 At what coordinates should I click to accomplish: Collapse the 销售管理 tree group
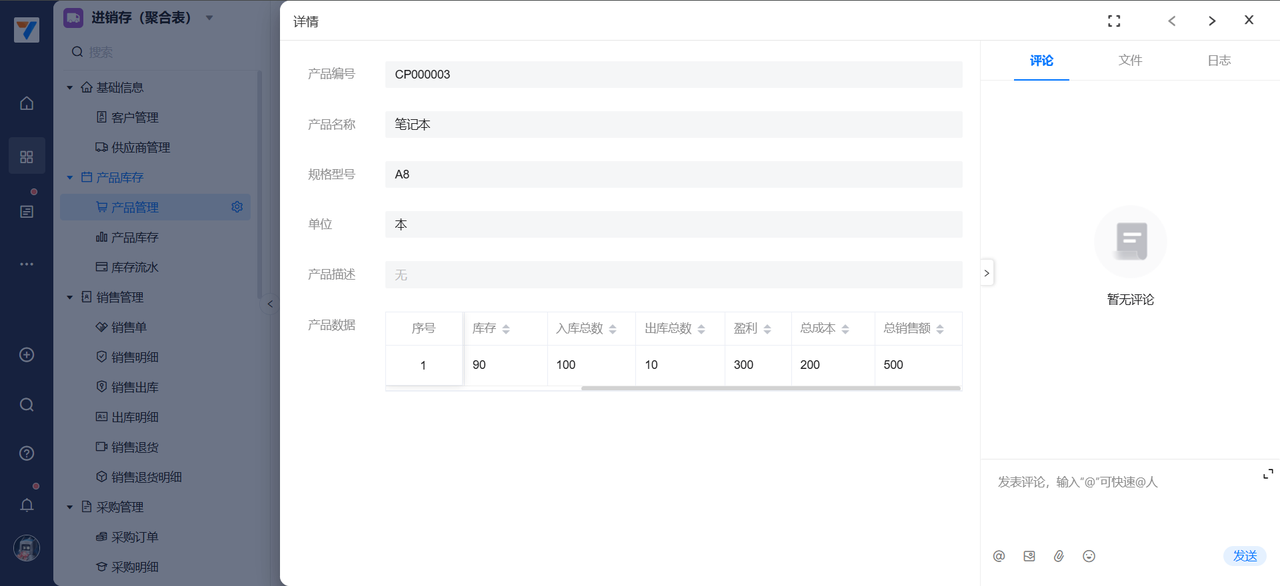(70, 297)
